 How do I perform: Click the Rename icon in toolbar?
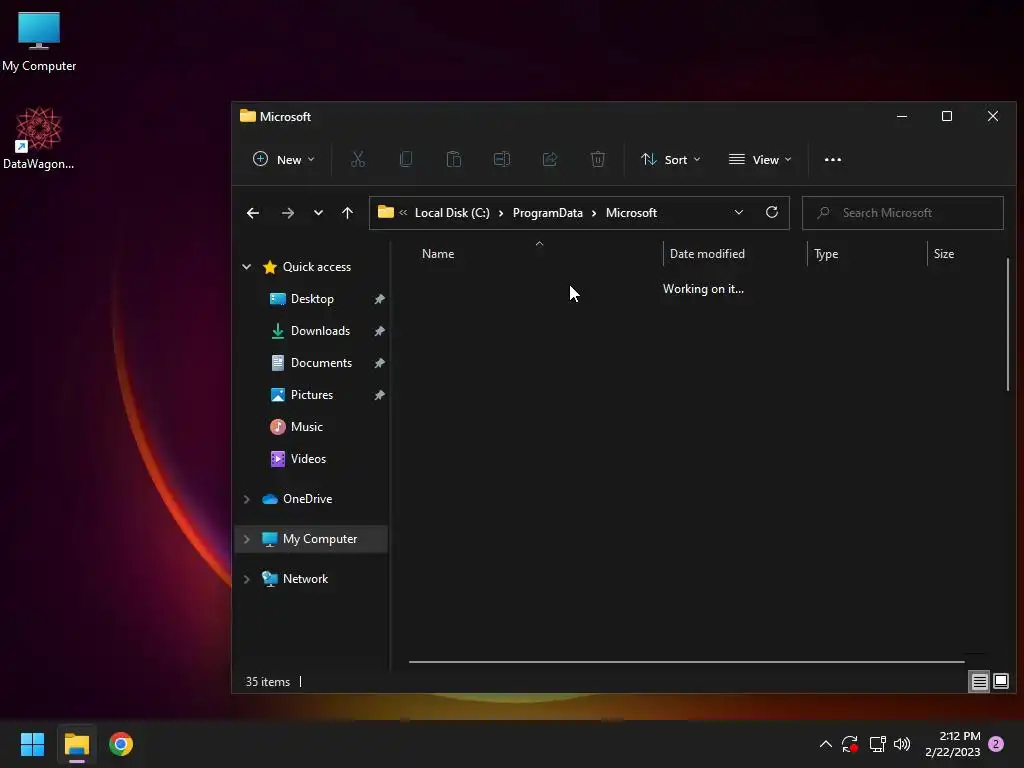(502, 159)
